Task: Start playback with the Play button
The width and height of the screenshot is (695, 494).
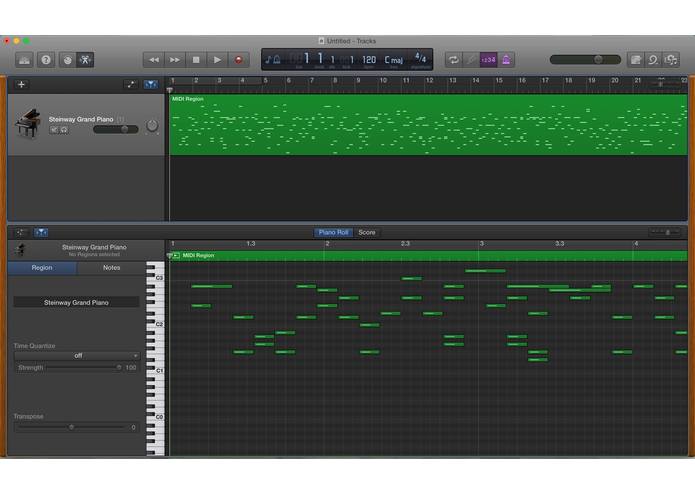Action: click(x=217, y=60)
